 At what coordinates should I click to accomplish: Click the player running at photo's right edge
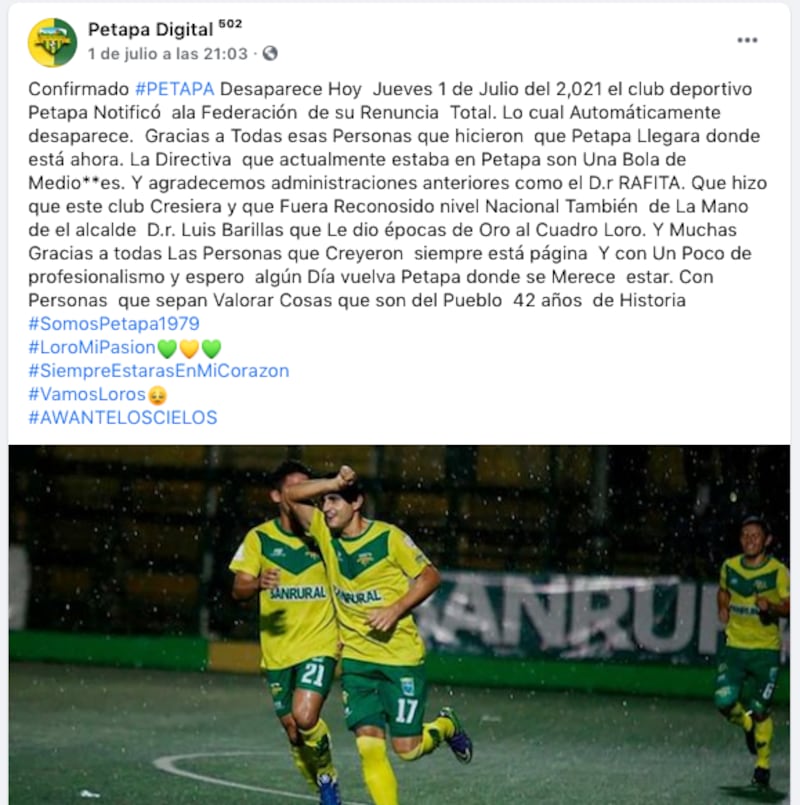tap(750, 647)
